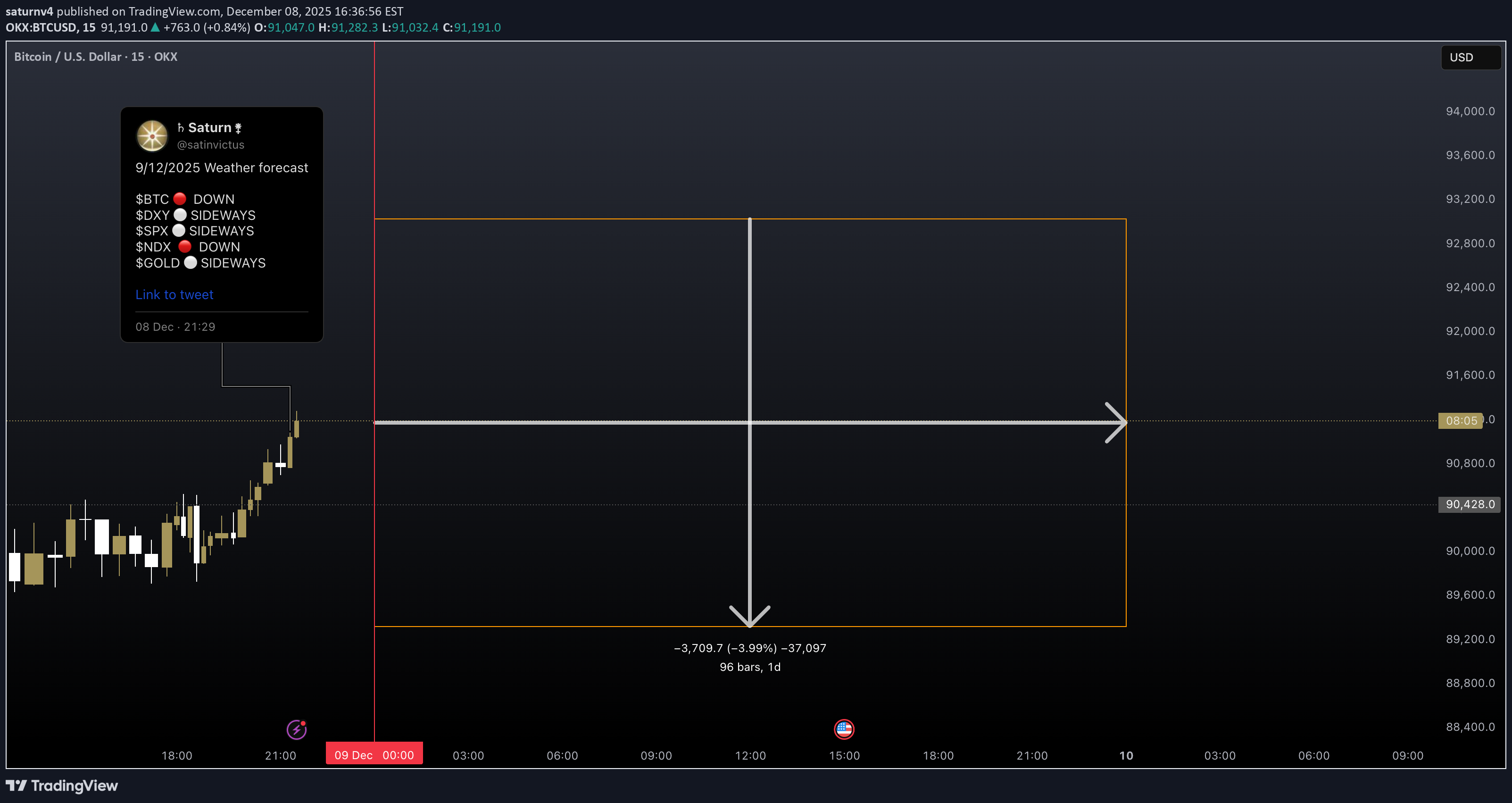Click the -3,709.7 measurement text label
The height and width of the screenshot is (803, 1512).
coord(749,648)
